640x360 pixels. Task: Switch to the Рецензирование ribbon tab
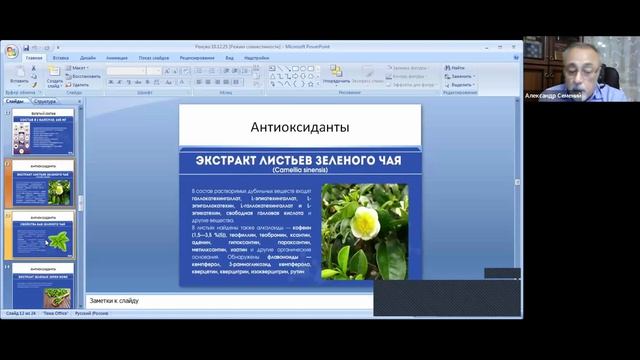(197, 58)
